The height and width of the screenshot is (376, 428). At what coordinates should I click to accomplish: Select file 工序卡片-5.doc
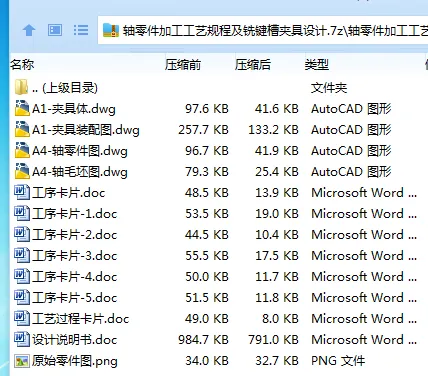[75, 298]
